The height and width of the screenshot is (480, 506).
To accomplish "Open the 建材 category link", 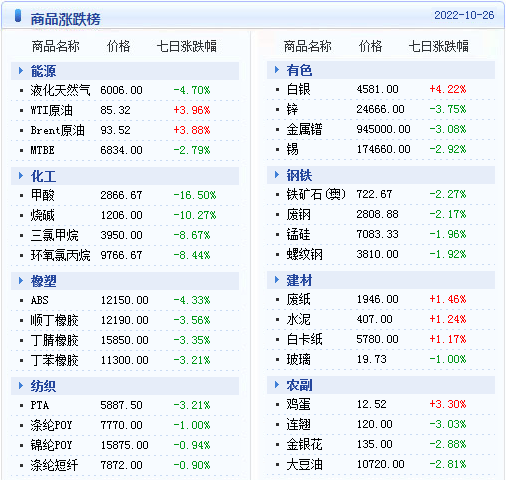I will point(299,280).
